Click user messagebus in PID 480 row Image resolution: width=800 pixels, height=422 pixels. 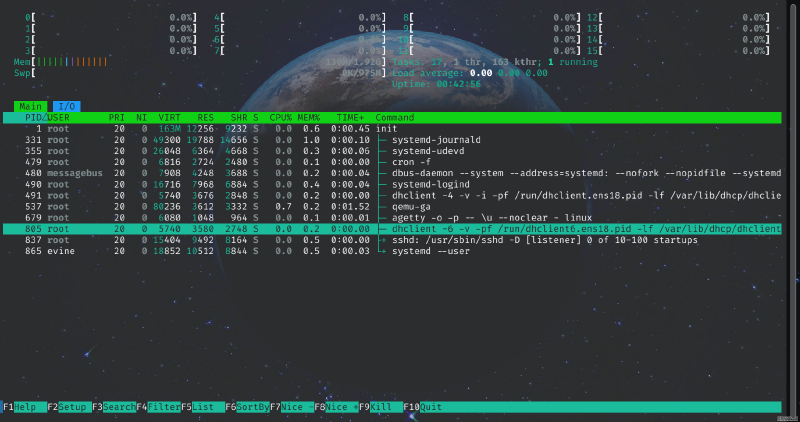point(75,173)
